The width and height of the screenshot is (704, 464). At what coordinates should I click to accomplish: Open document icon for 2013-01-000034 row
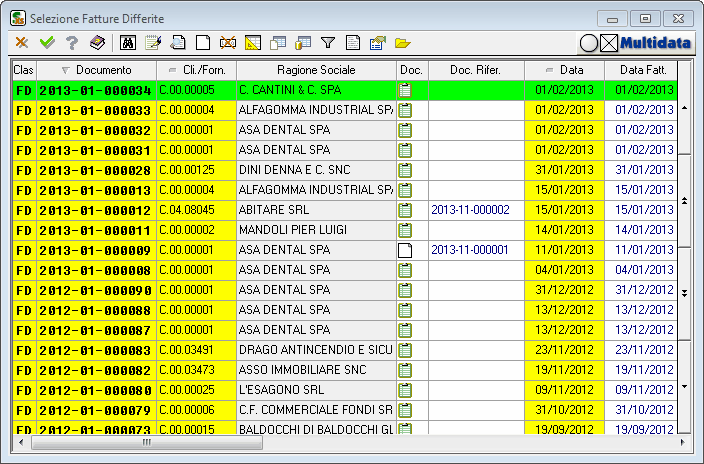coord(405,90)
